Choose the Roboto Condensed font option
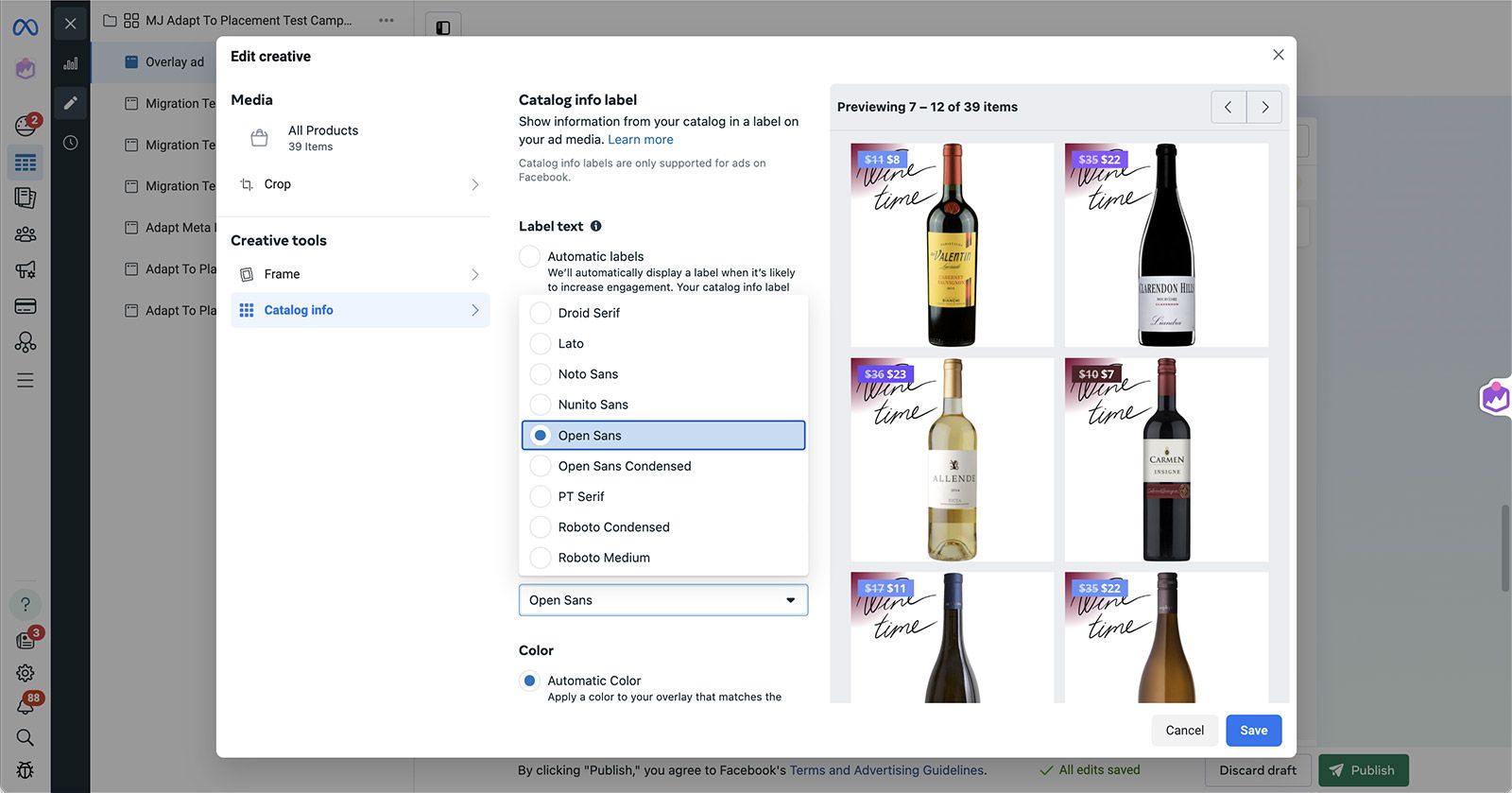Image resolution: width=1512 pixels, height=793 pixels. [663, 526]
